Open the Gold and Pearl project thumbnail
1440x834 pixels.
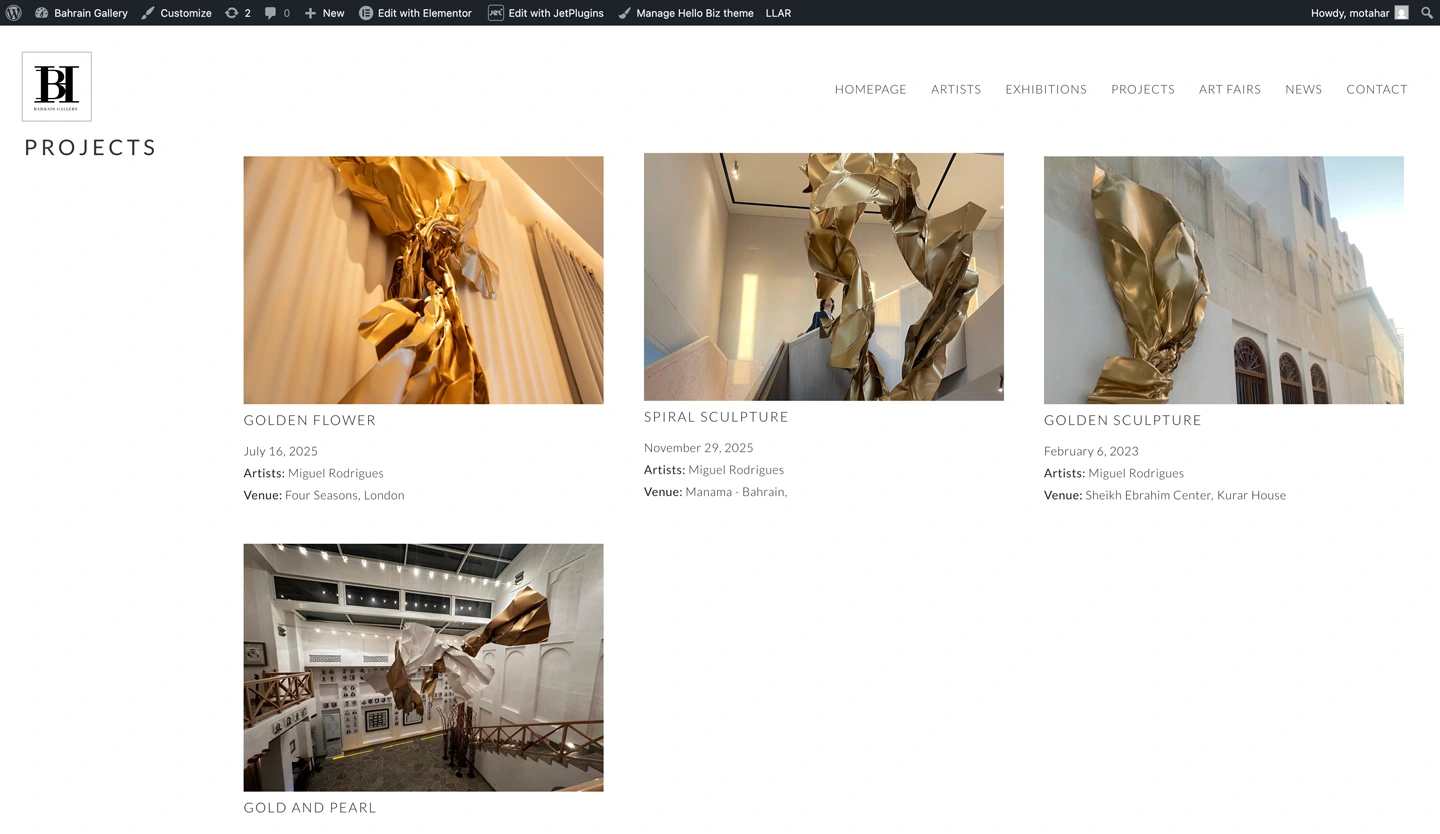click(x=423, y=667)
